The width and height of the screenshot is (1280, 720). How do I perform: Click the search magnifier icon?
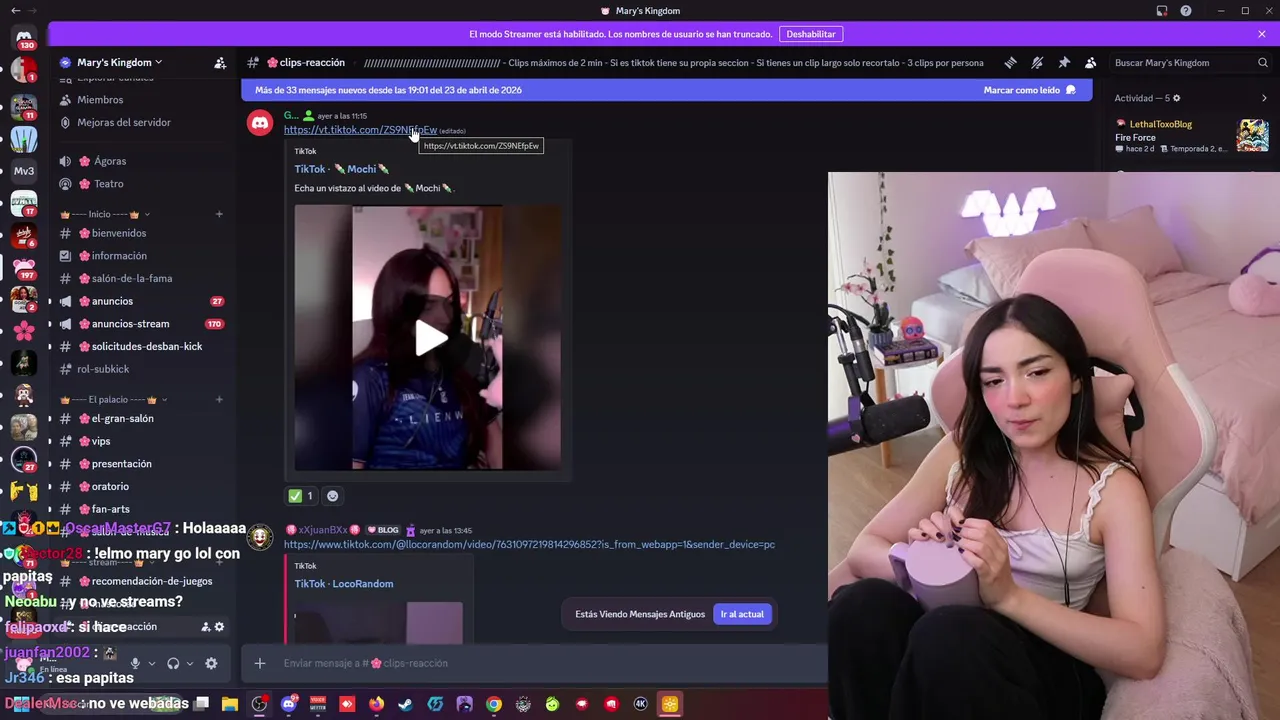tap(1263, 62)
